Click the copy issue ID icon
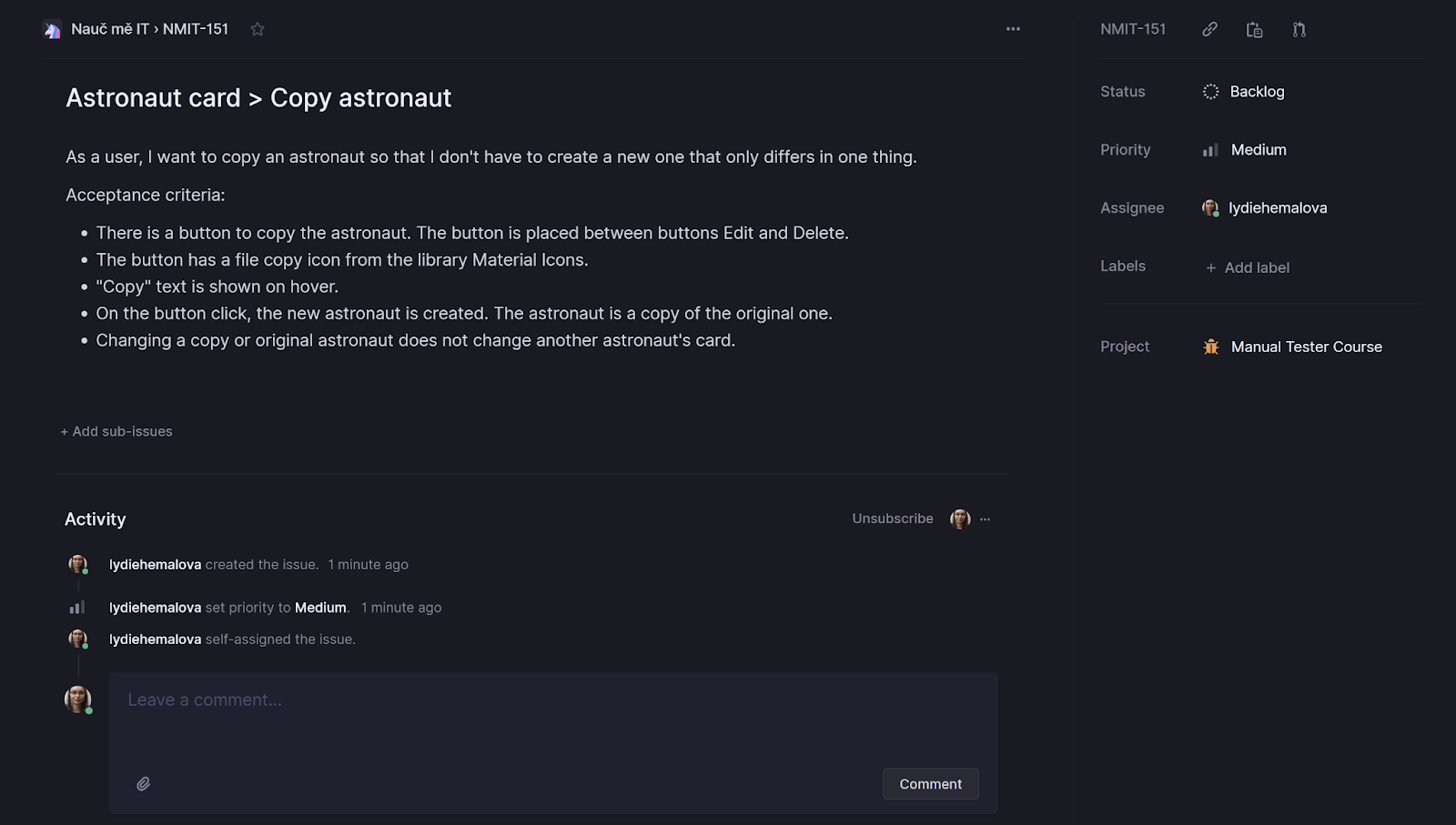Image resolution: width=1456 pixels, height=825 pixels. point(1254,30)
